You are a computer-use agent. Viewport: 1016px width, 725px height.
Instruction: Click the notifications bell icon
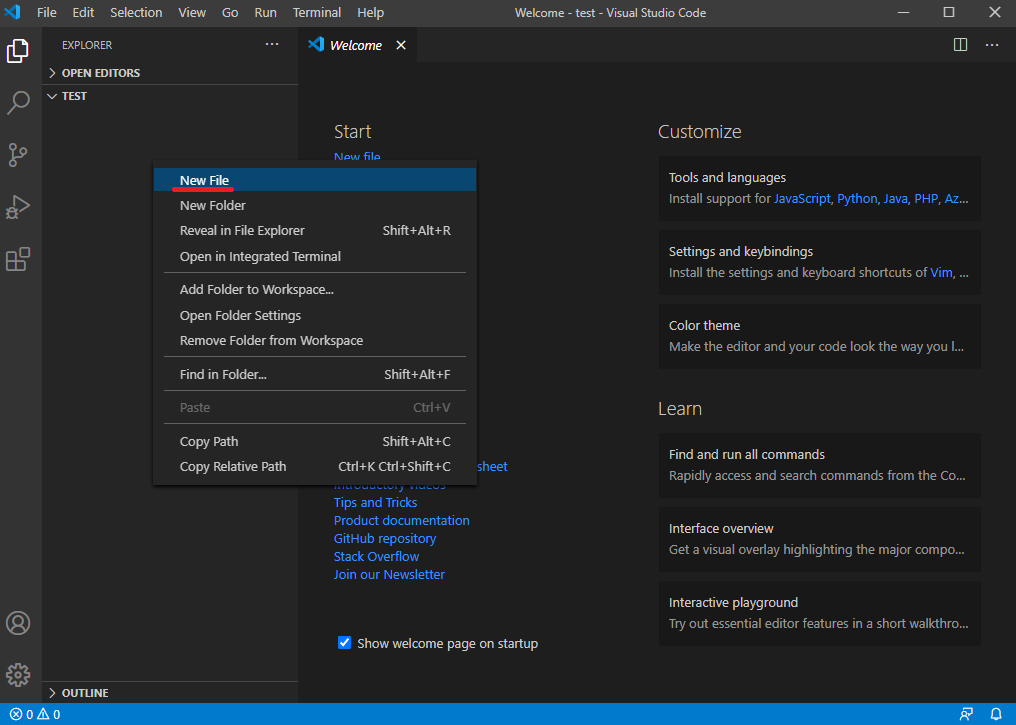(x=996, y=714)
